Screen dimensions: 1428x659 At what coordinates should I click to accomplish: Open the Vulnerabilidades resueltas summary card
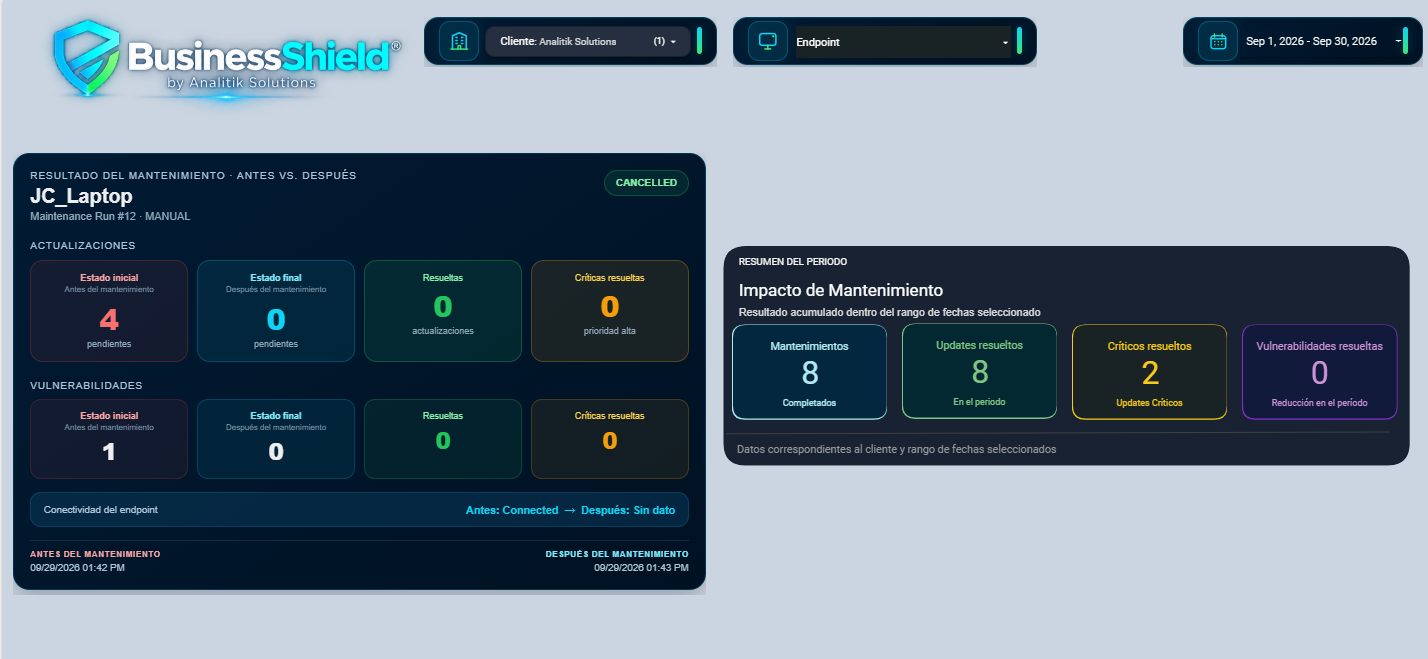[x=1319, y=372]
